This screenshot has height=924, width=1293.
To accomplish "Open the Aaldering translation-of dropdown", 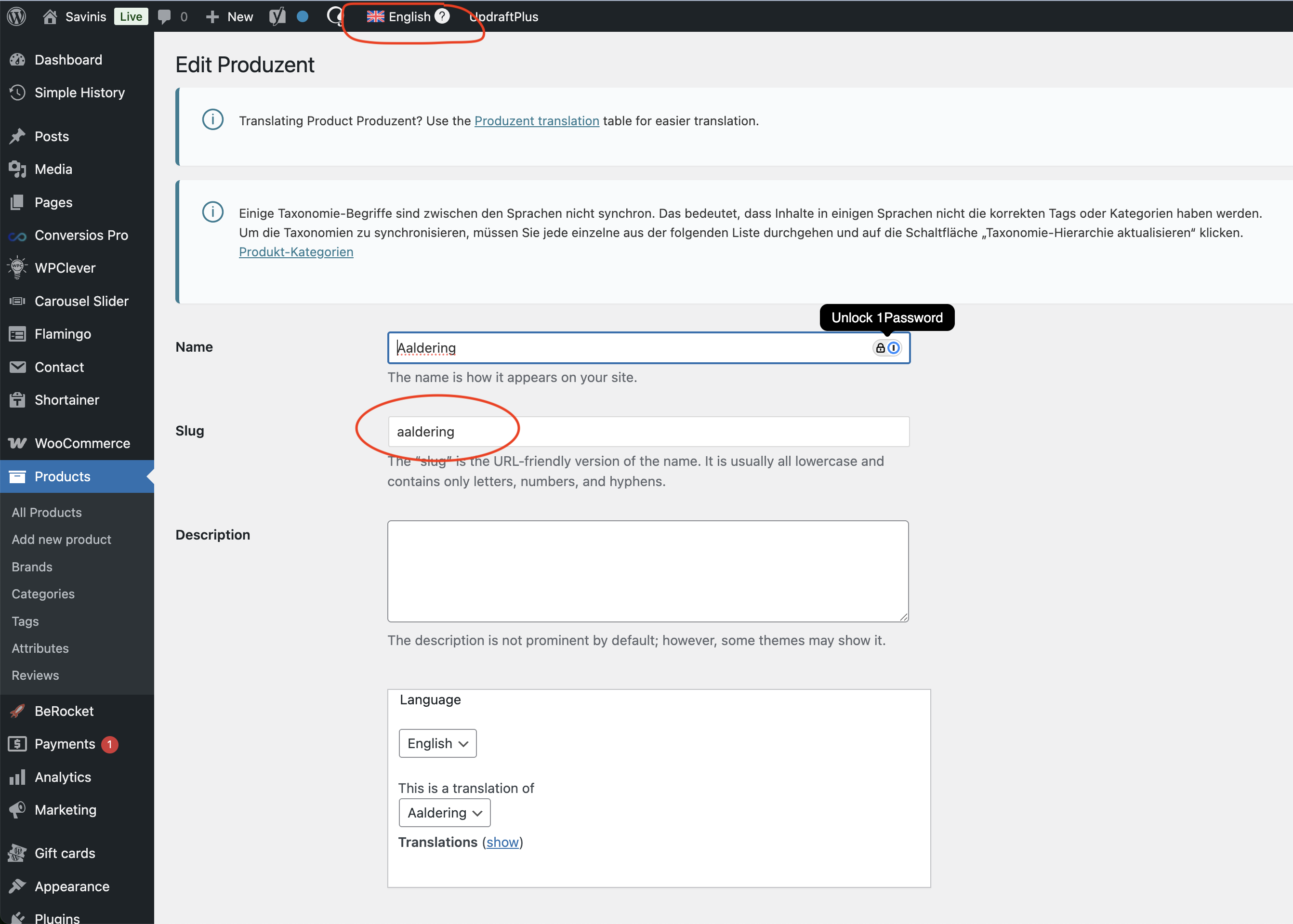I will pyautogui.click(x=444, y=813).
